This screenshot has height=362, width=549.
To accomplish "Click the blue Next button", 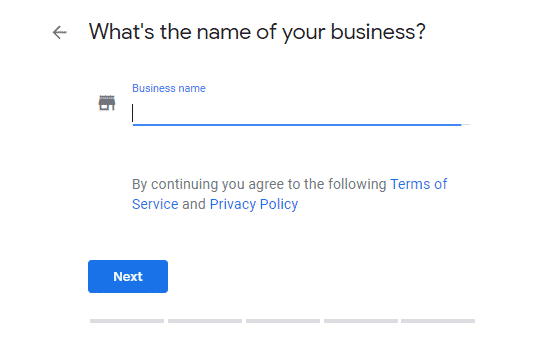I will (128, 277).
